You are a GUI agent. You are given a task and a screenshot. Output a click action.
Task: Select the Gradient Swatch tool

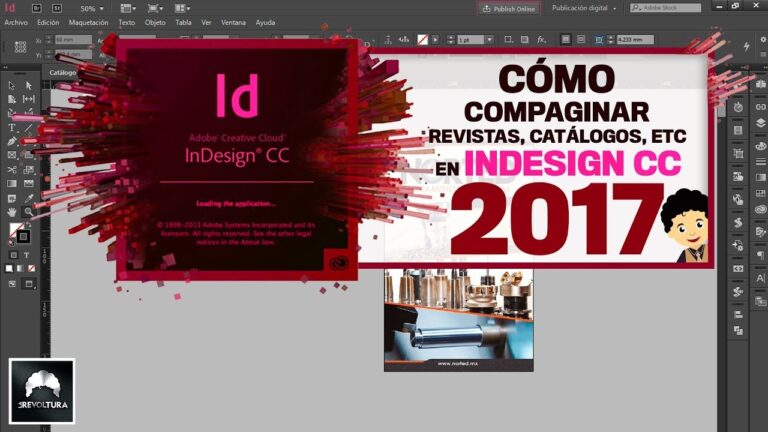(12, 184)
